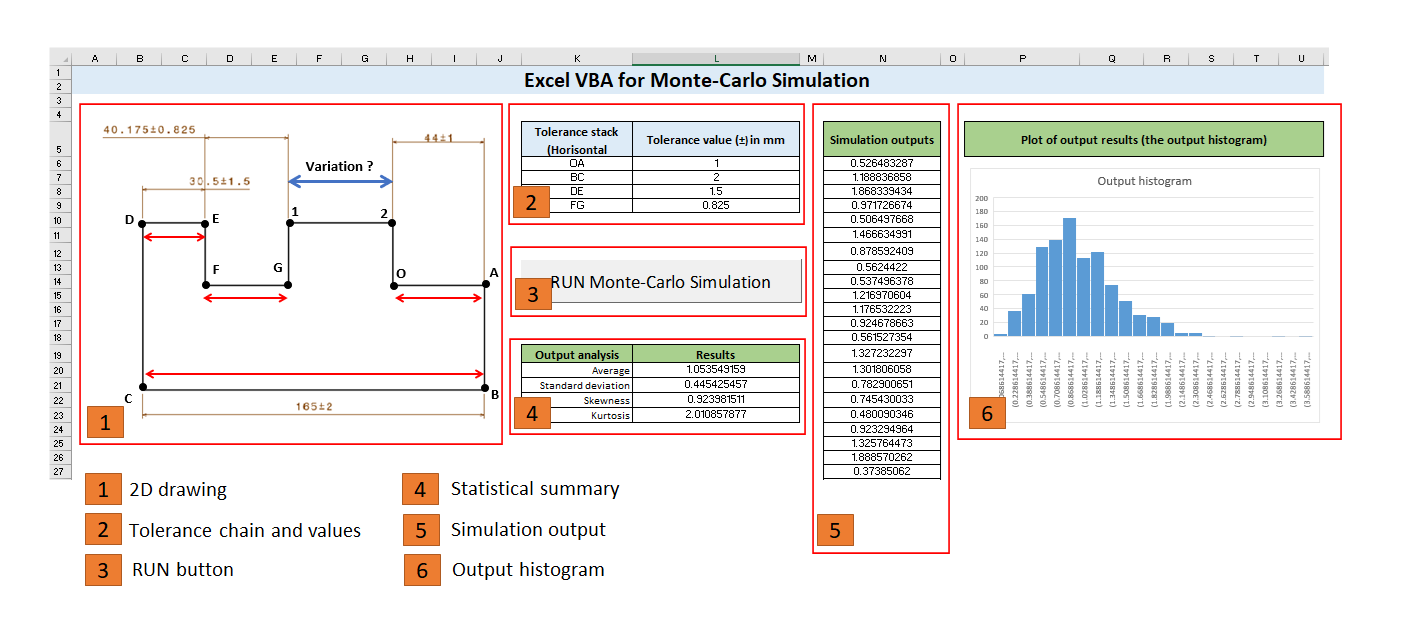
Task: Select row number 1
Action: tap(60, 73)
